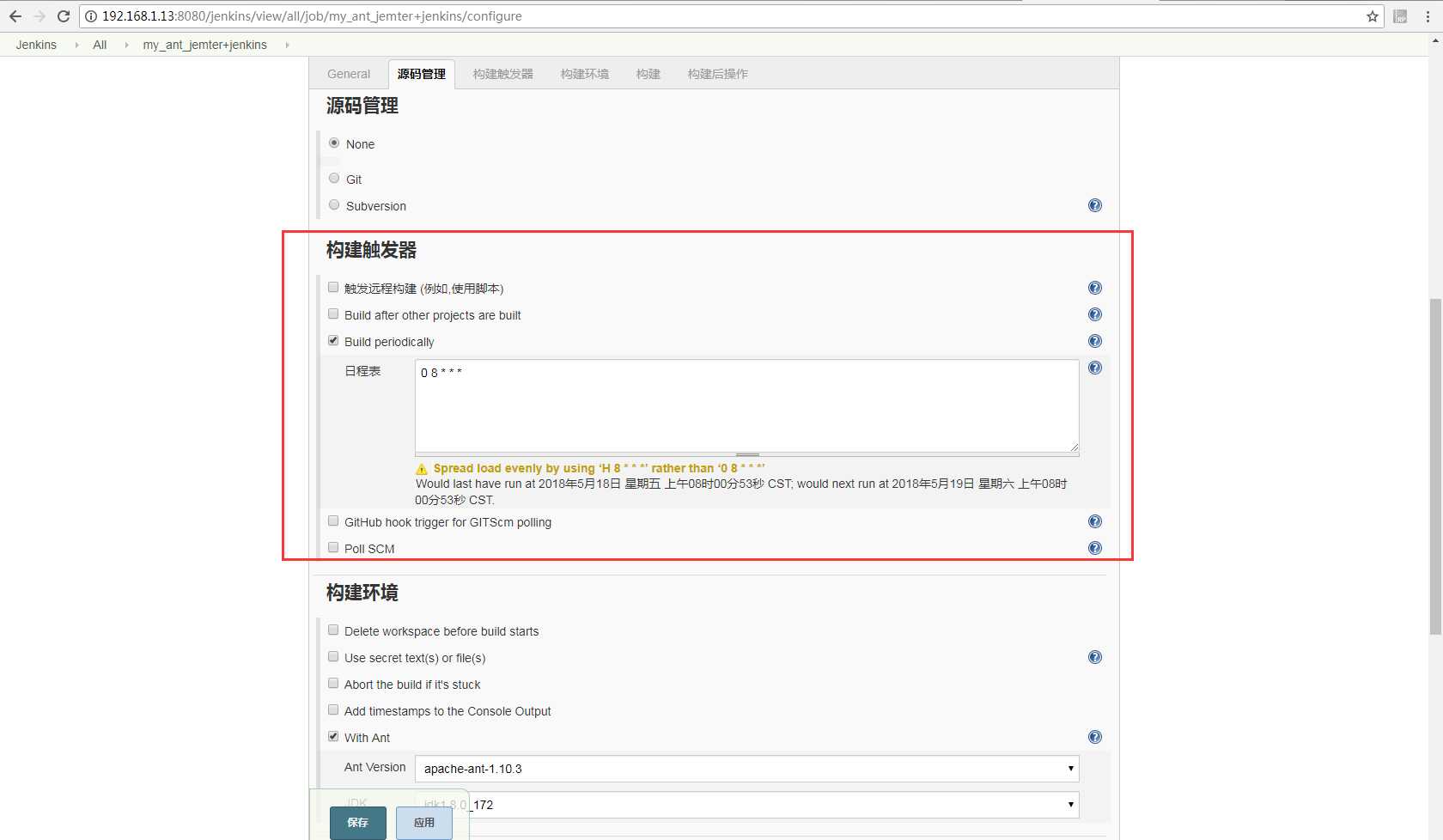Open help for Subversion option

coord(1094,205)
